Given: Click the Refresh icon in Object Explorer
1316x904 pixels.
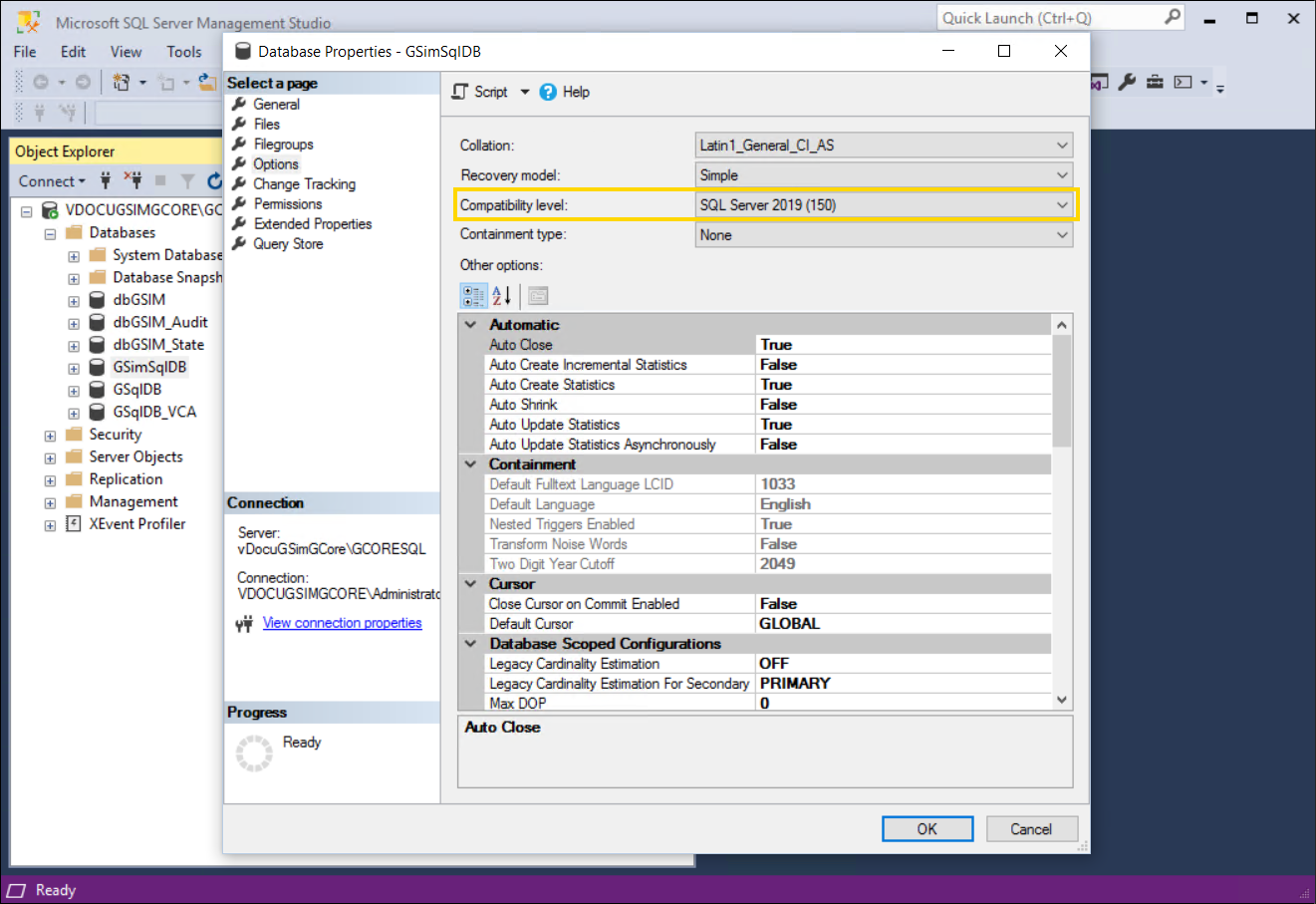Looking at the screenshot, I should pos(214,181).
